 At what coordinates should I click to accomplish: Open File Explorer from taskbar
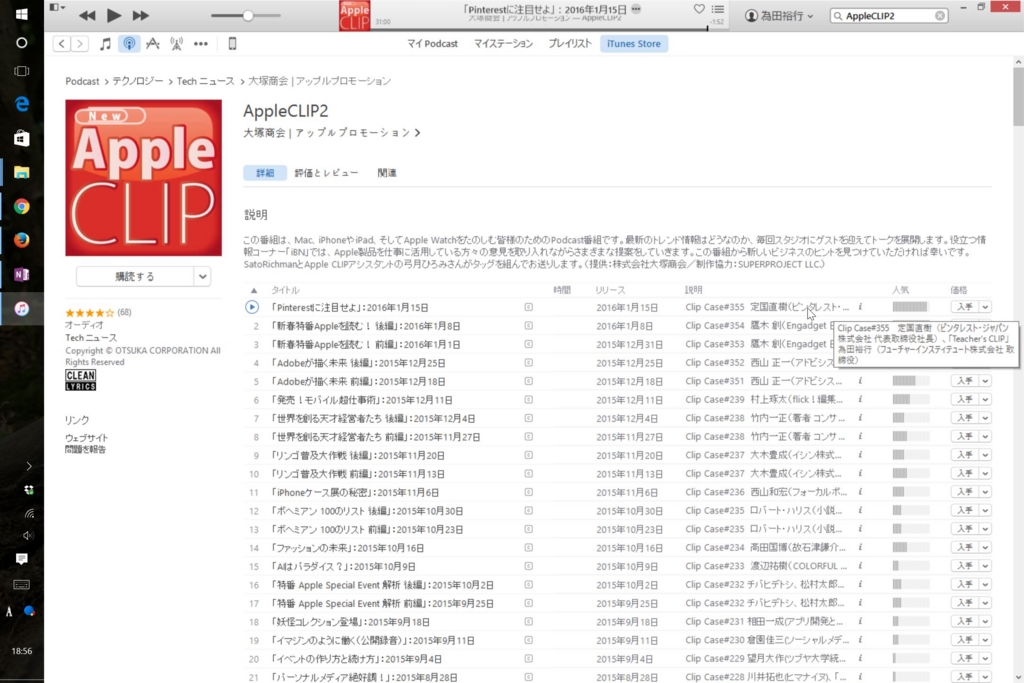(x=22, y=172)
